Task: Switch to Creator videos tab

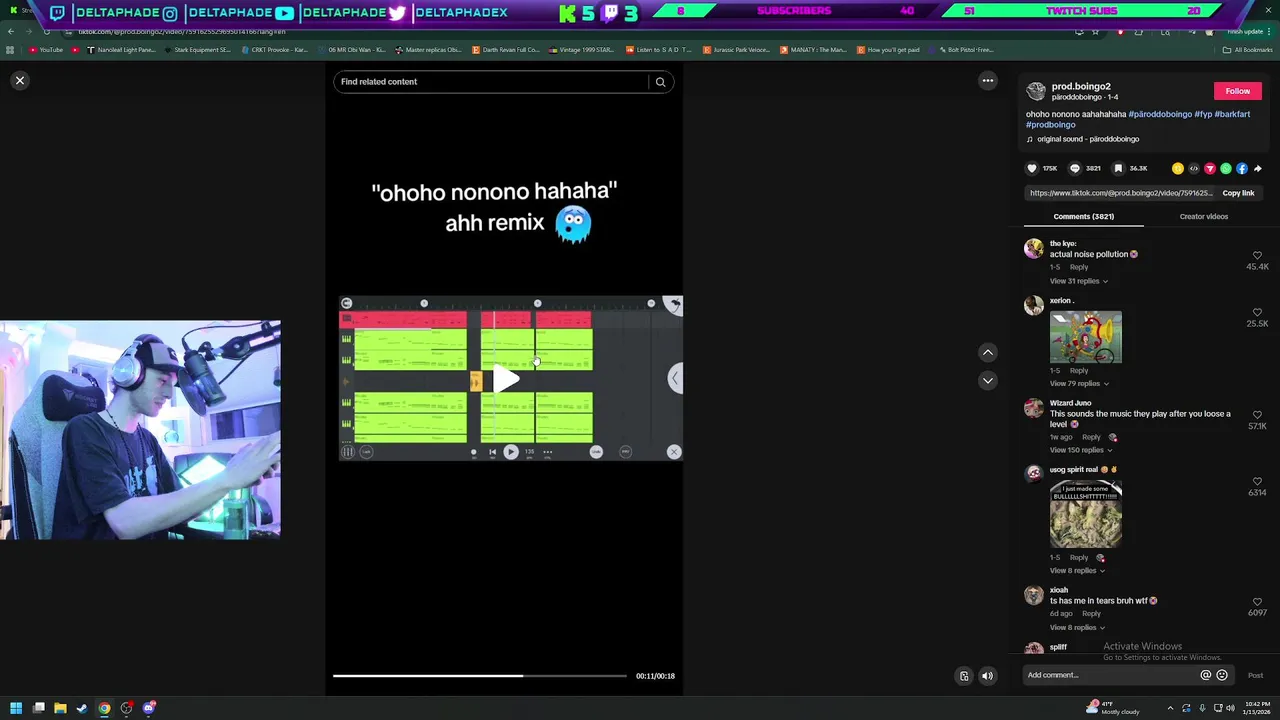Action: [1203, 216]
